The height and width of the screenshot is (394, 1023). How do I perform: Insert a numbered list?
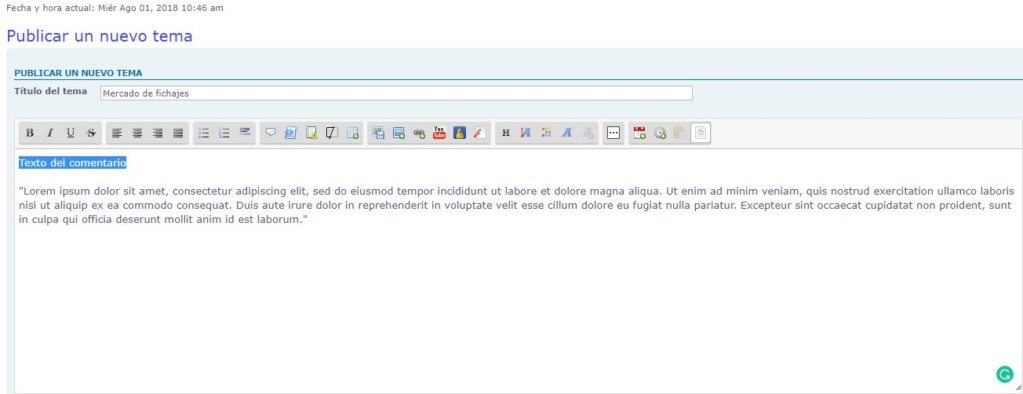(224, 133)
